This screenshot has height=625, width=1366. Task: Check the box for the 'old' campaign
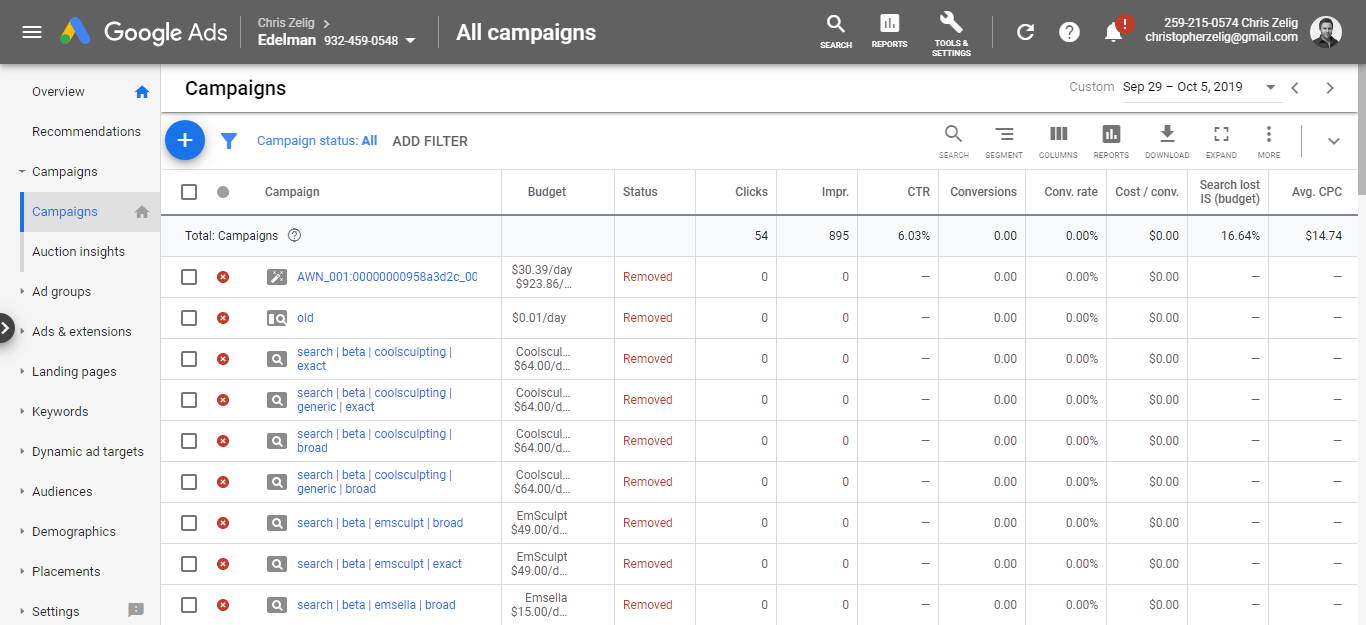(x=189, y=318)
